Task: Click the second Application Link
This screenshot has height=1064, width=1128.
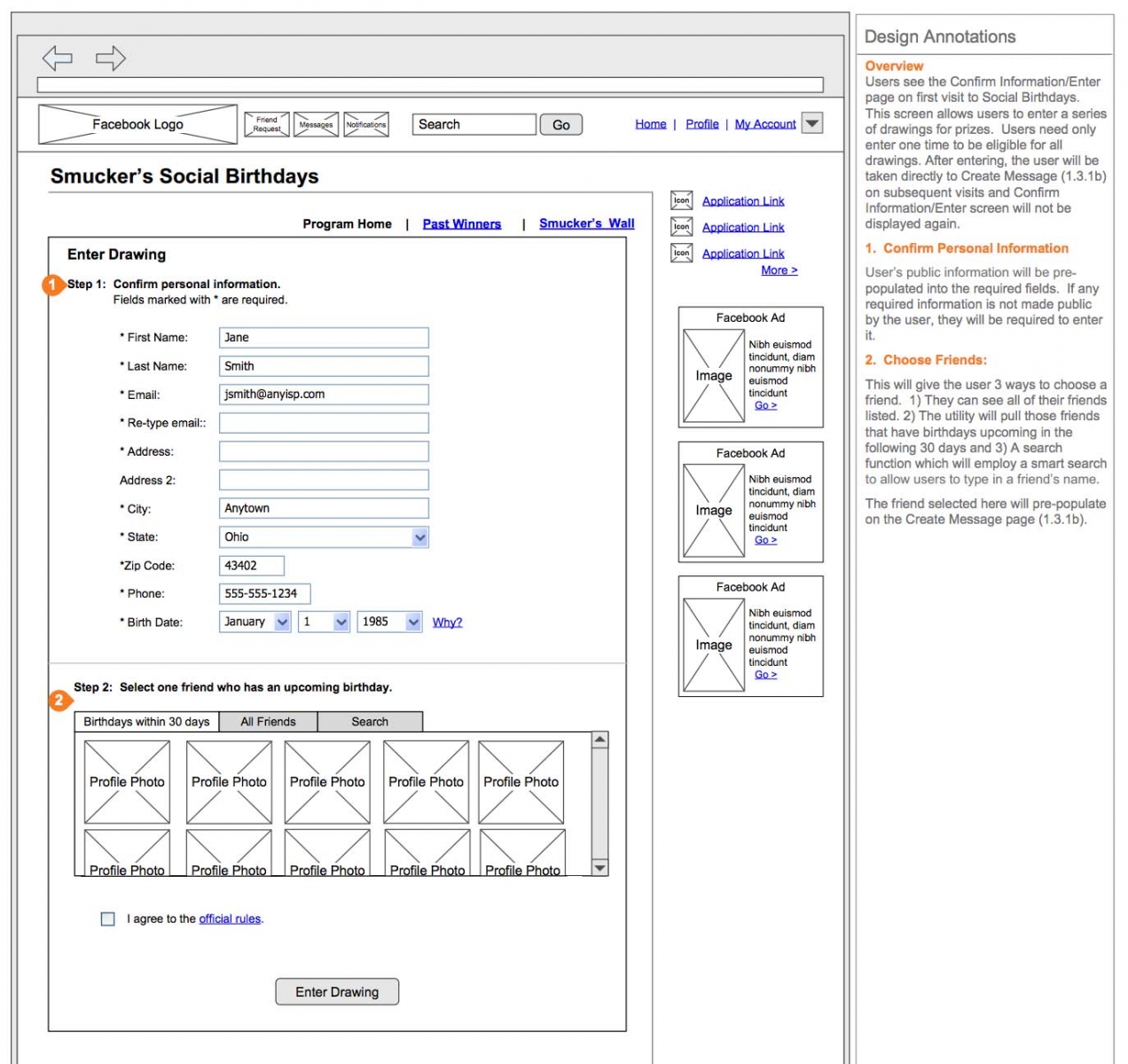Action: click(x=743, y=227)
